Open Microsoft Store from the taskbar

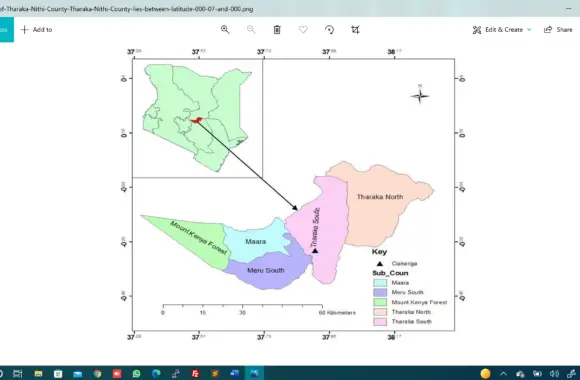point(58,374)
